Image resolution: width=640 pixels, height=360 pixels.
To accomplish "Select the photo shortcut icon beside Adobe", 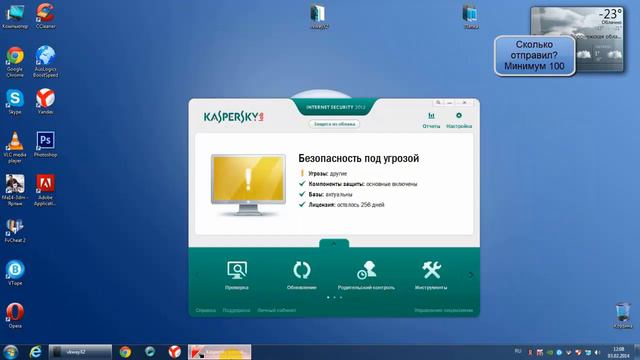I will click(15, 190).
